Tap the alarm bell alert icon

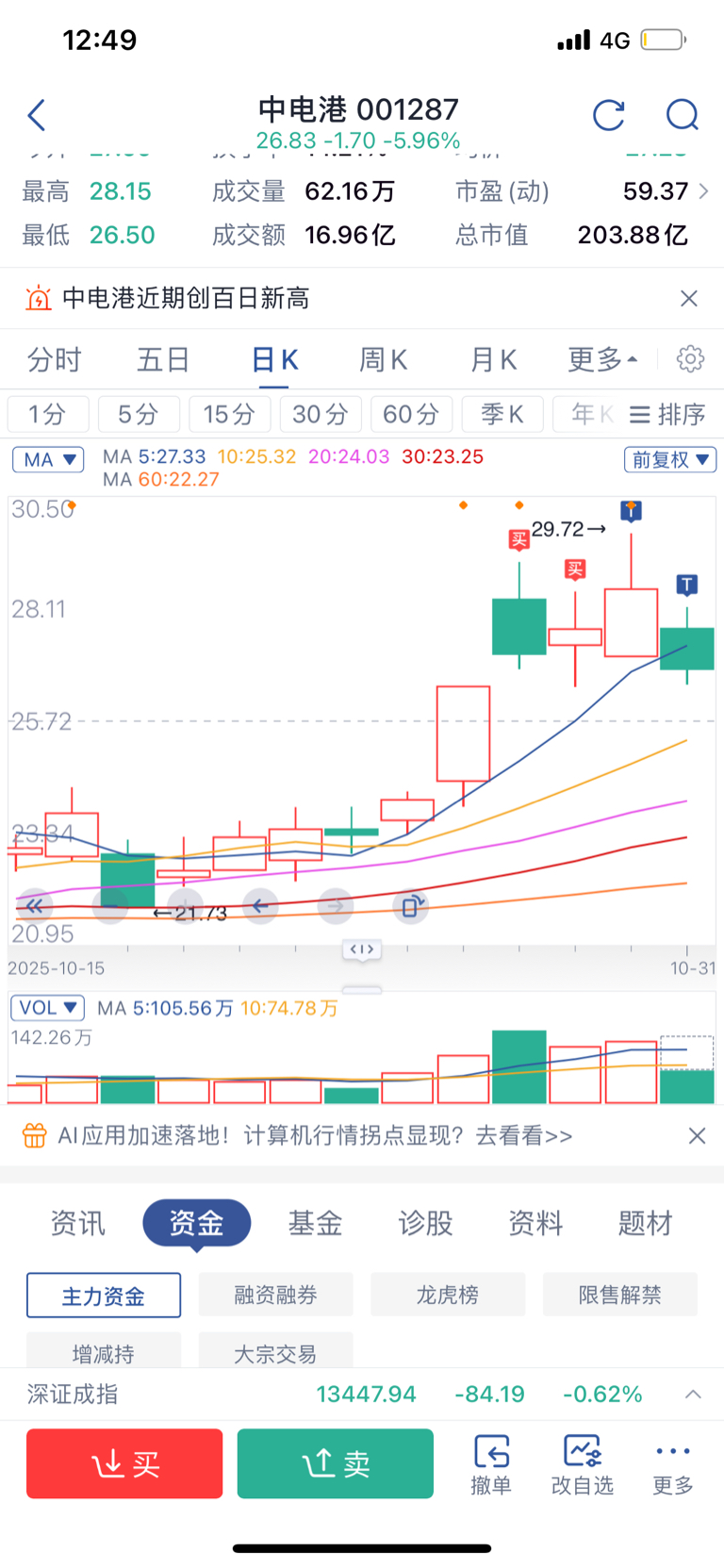click(38, 298)
